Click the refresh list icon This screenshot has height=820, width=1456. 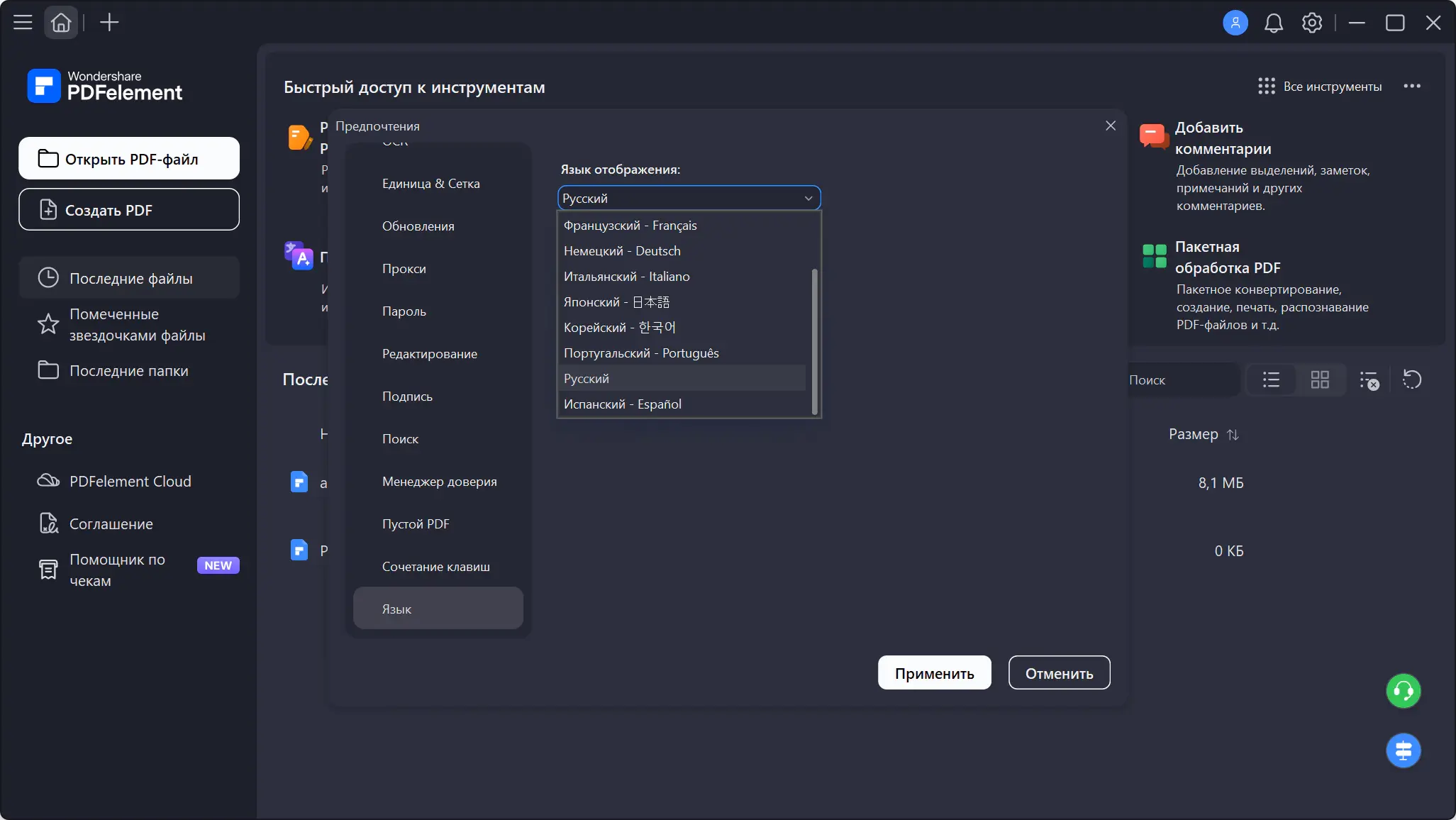(1411, 379)
